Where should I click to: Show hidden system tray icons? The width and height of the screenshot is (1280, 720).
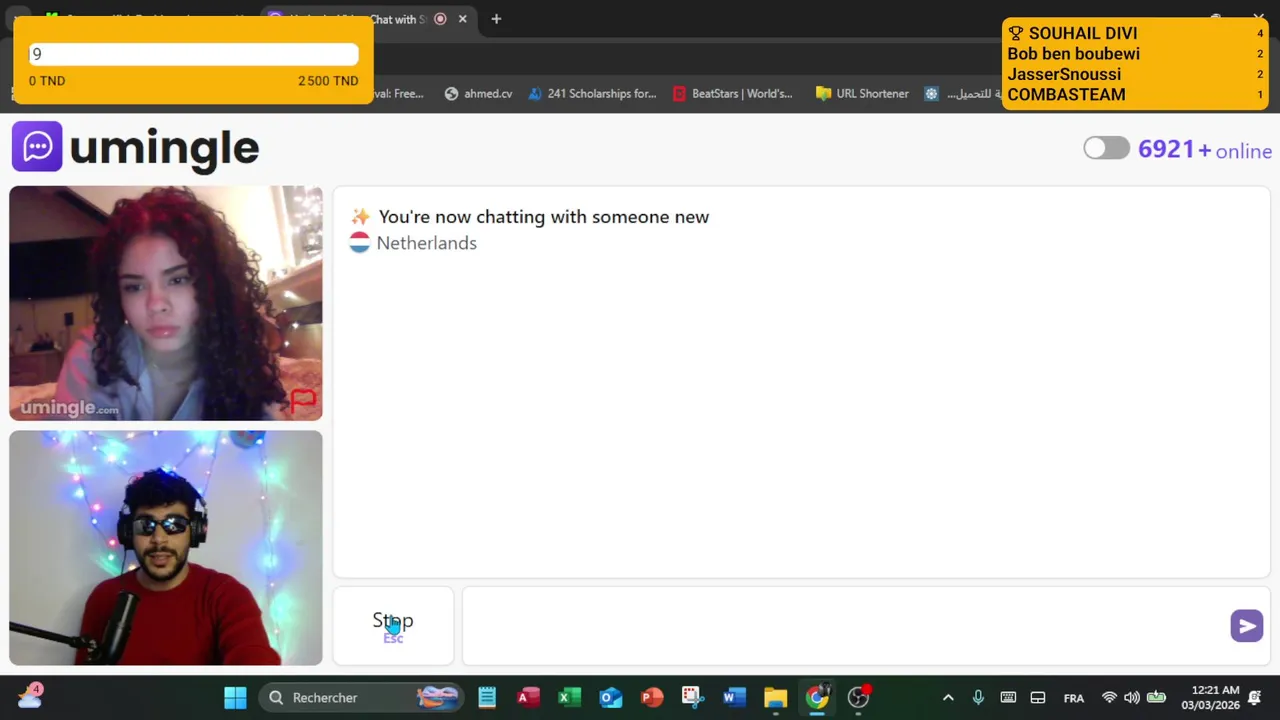pyautogui.click(x=948, y=698)
